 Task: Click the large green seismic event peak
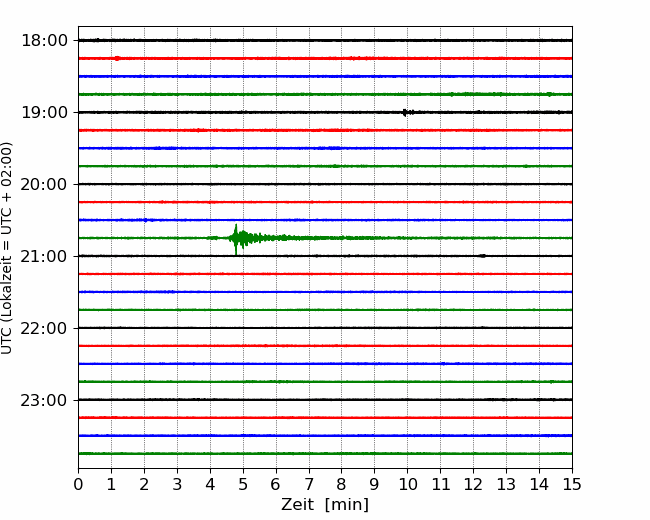[x=236, y=239]
